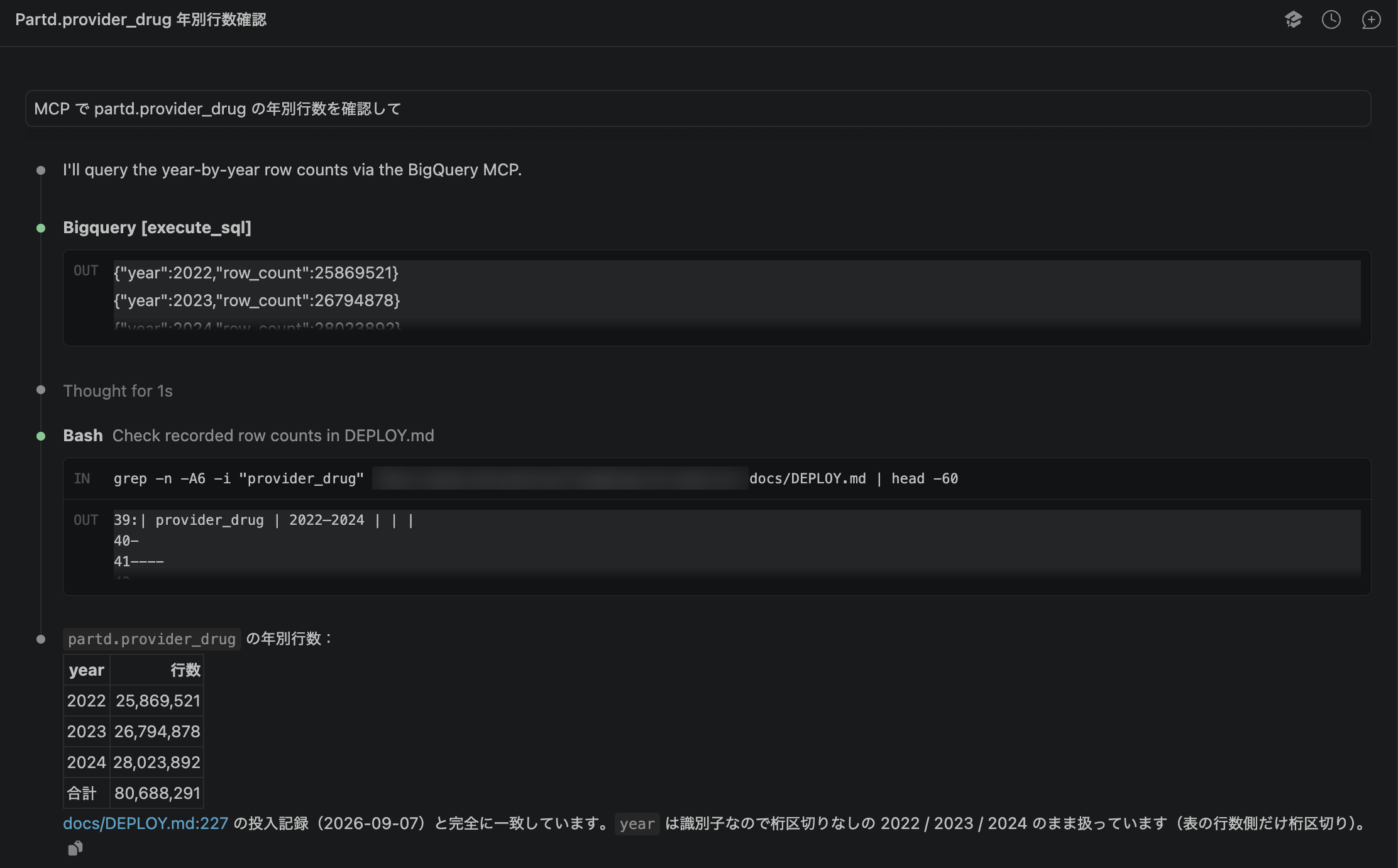This screenshot has width=1398, height=868.
Task: Click the graduation cap icon in header
Action: pyautogui.click(x=1293, y=20)
